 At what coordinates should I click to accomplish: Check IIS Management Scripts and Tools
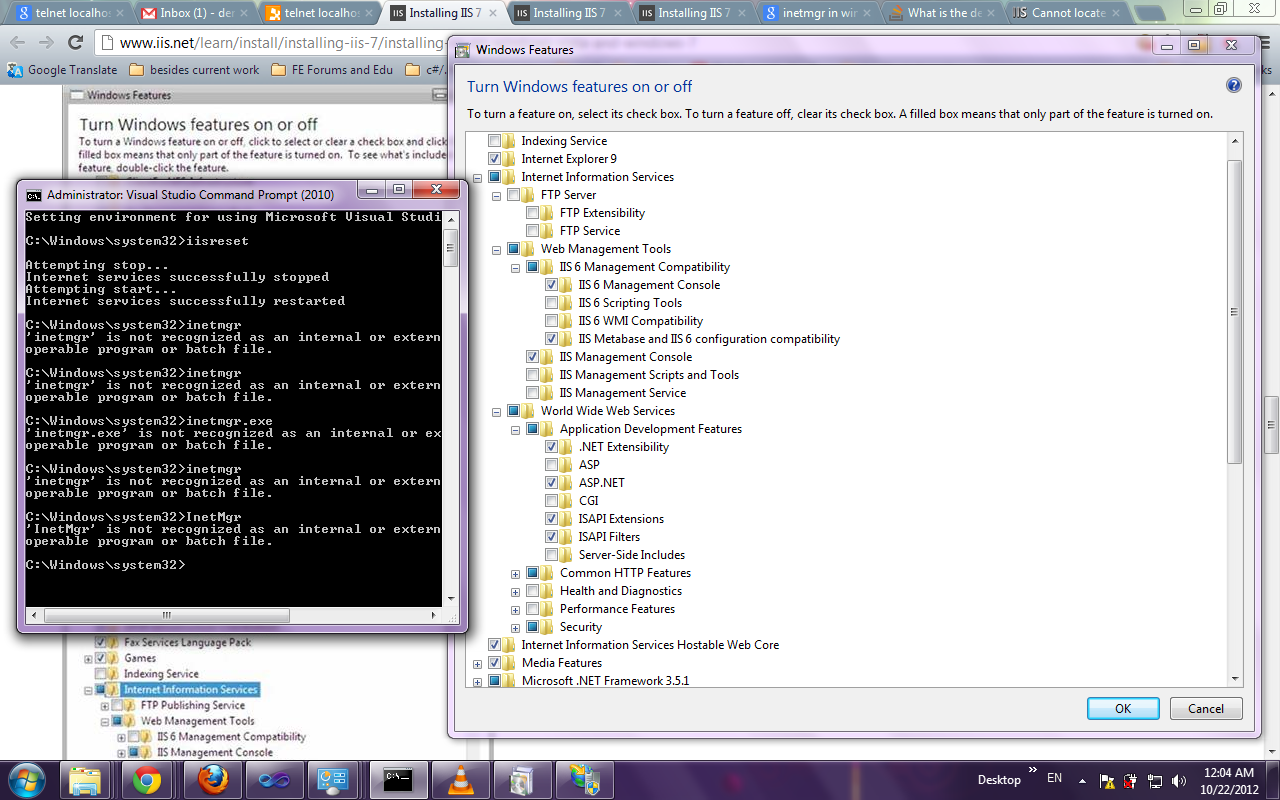coord(533,375)
